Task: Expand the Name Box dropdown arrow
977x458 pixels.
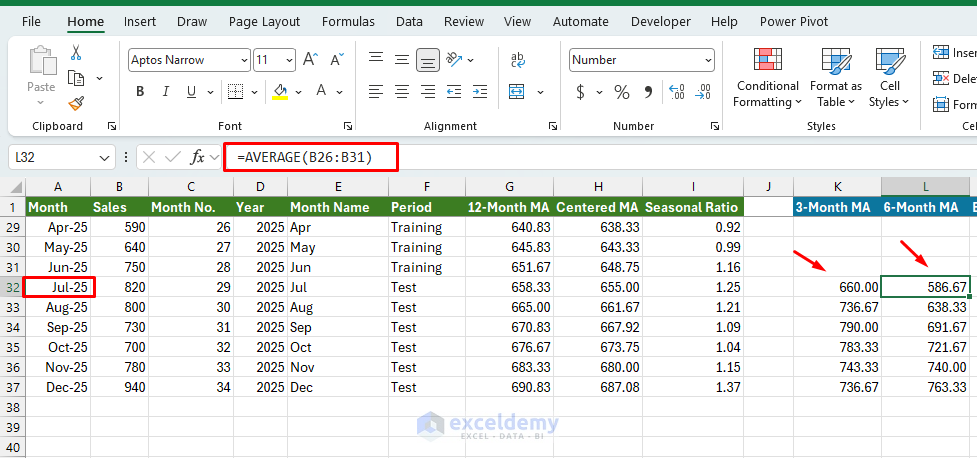Action: (x=104, y=158)
